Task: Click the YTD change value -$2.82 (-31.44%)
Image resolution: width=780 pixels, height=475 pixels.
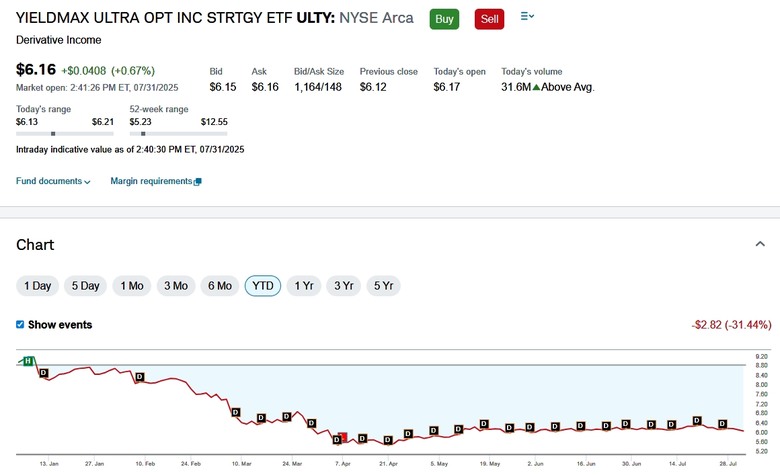Action: [731, 325]
